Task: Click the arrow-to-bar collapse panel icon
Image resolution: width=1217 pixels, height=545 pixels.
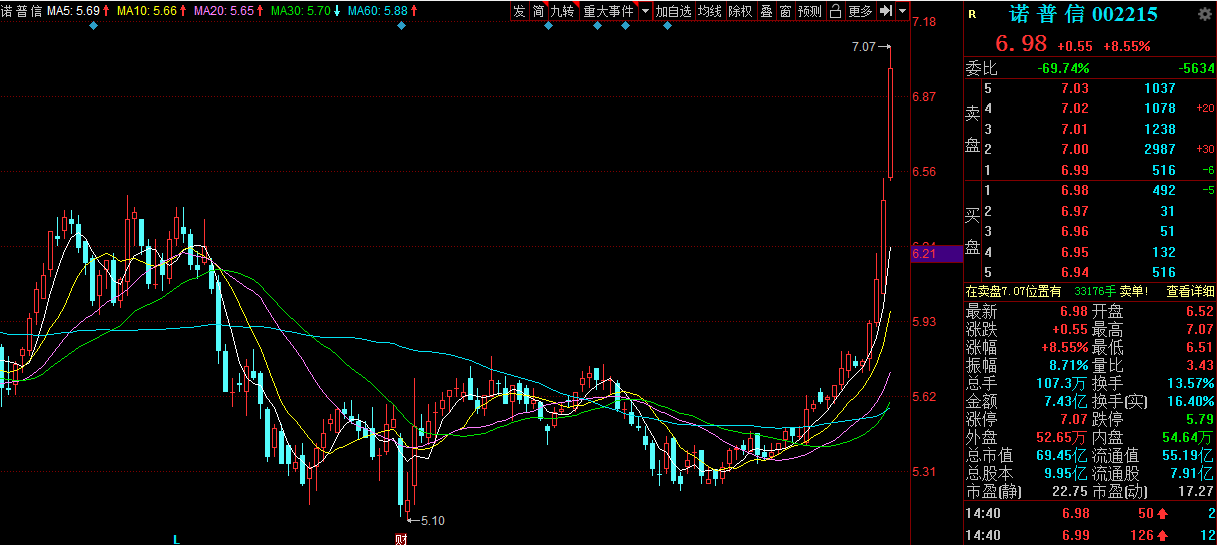Action: (886, 11)
